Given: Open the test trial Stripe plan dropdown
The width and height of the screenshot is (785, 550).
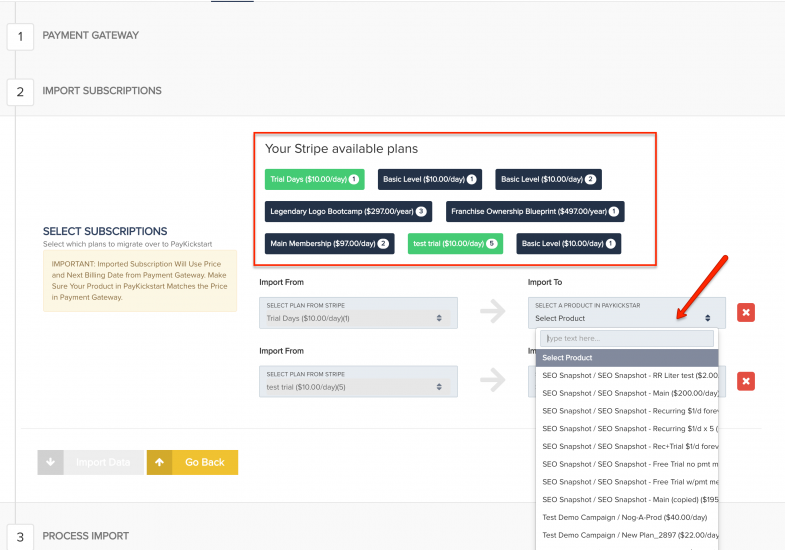Looking at the screenshot, I should pos(358,381).
